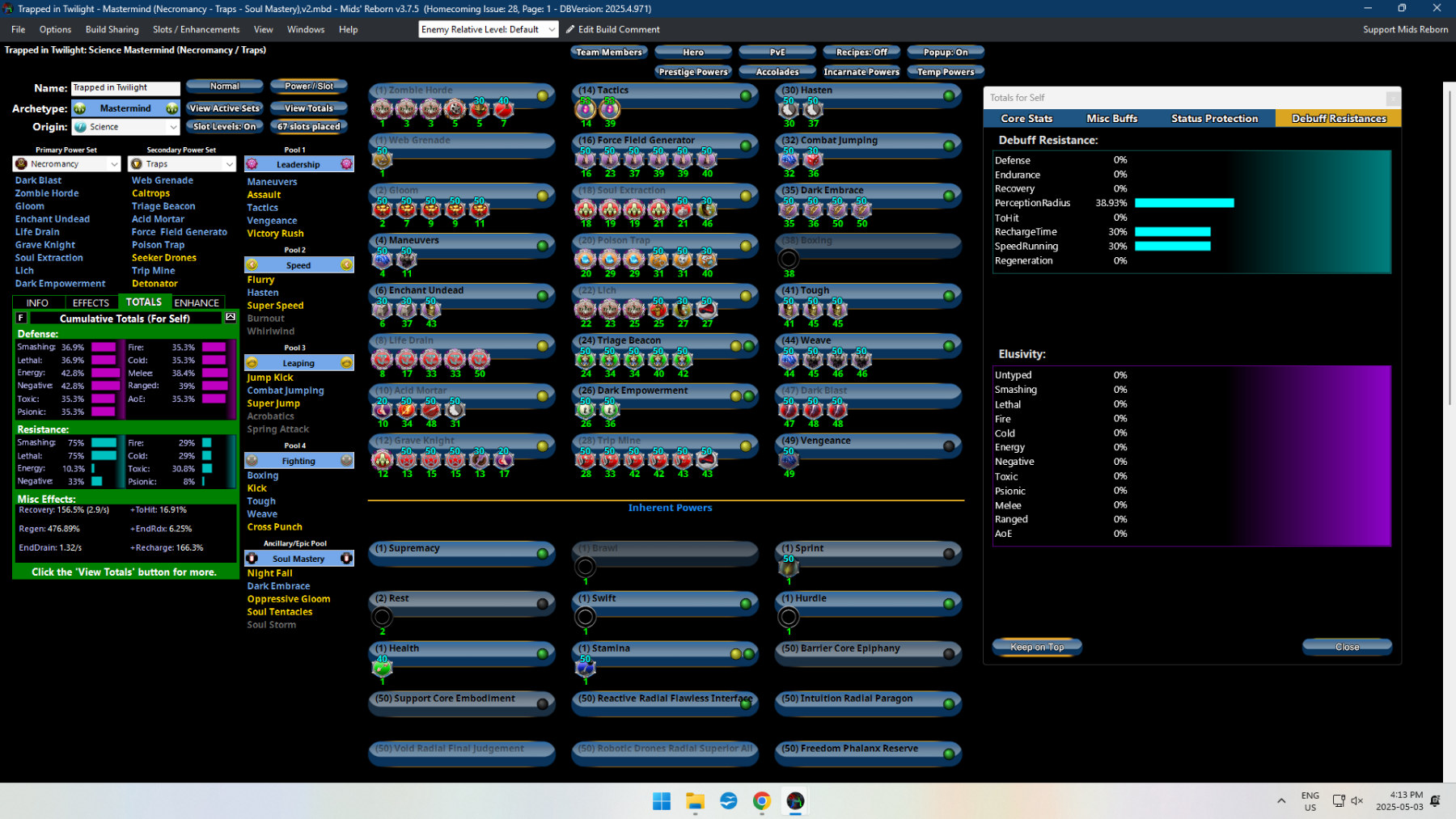This screenshot has width=1456, height=819.
Task: Click the Speed pool left icon
Action: coord(252,265)
